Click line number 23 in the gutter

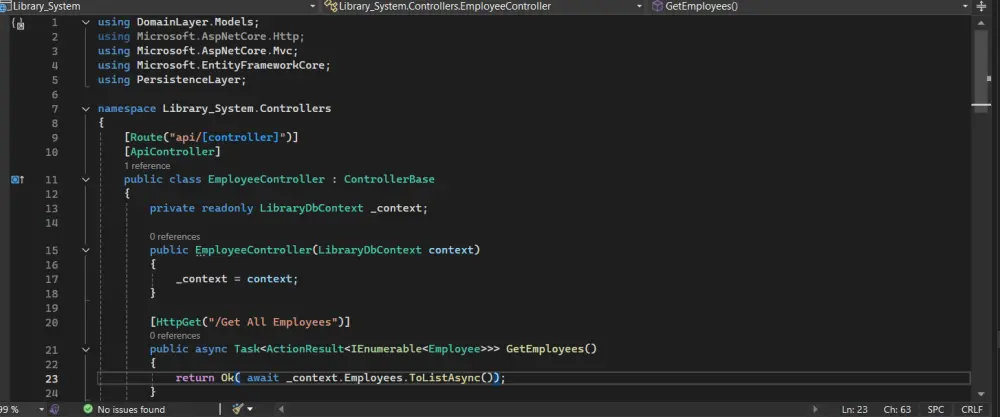[x=51, y=378]
